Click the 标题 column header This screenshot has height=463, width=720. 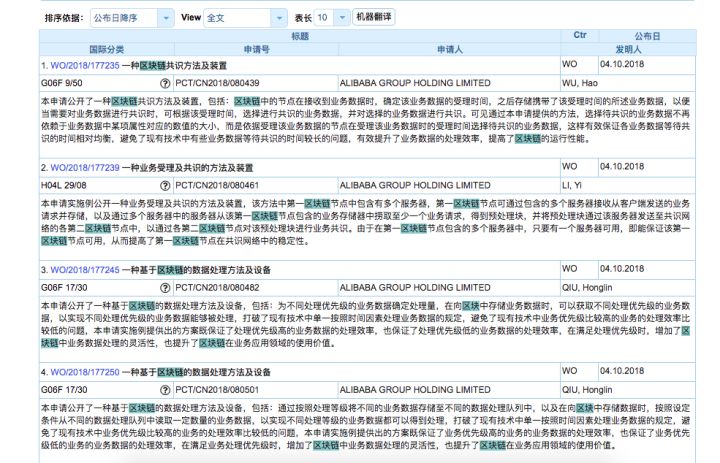300,36
